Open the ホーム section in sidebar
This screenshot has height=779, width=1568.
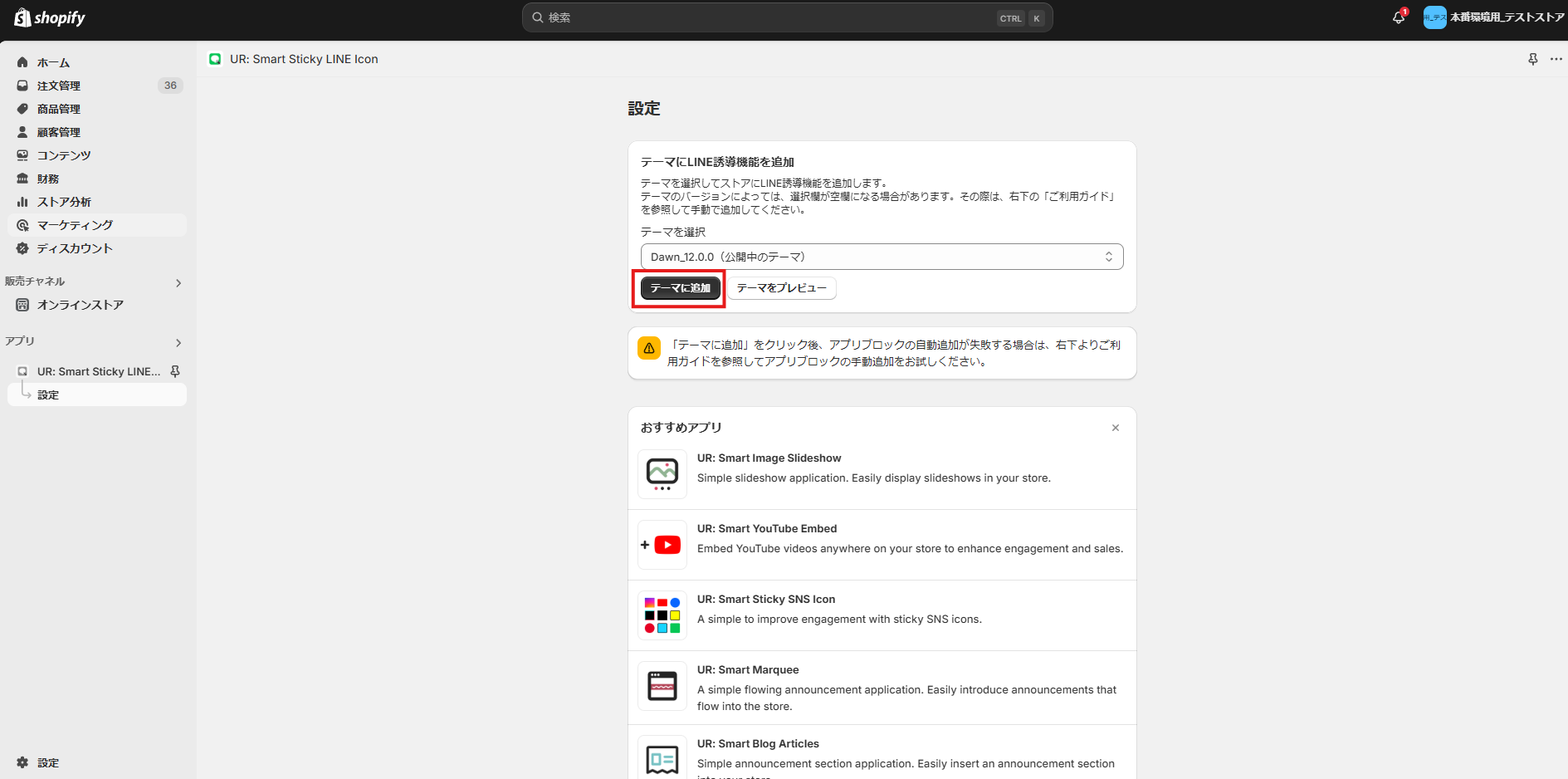pyautogui.click(x=53, y=61)
